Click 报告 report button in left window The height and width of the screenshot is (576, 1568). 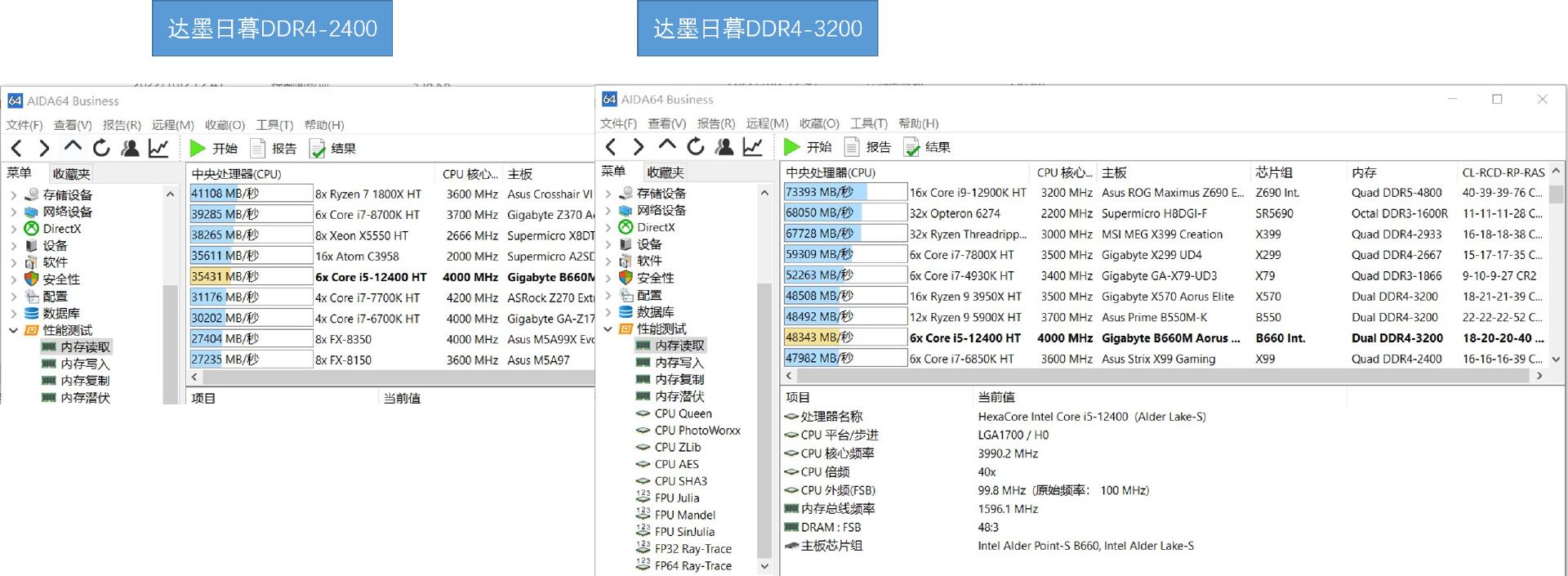coord(273,149)
